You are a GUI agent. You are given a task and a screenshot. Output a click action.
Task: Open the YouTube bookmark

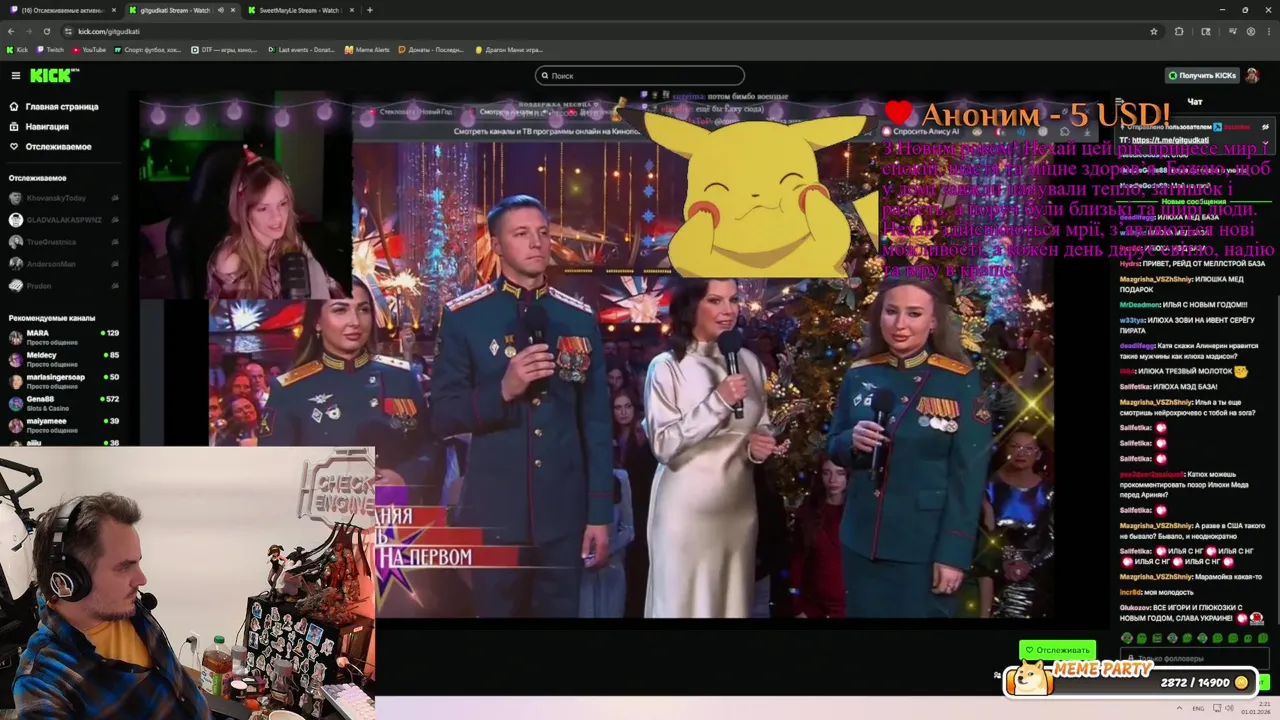pyautogui.click(x=89, y=49)
